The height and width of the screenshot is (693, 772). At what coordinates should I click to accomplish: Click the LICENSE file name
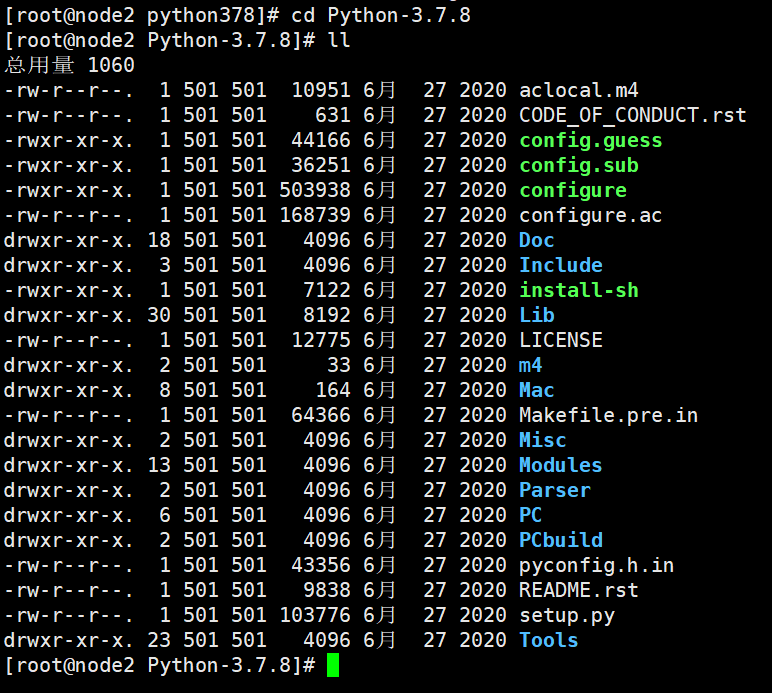click(561, 341)
